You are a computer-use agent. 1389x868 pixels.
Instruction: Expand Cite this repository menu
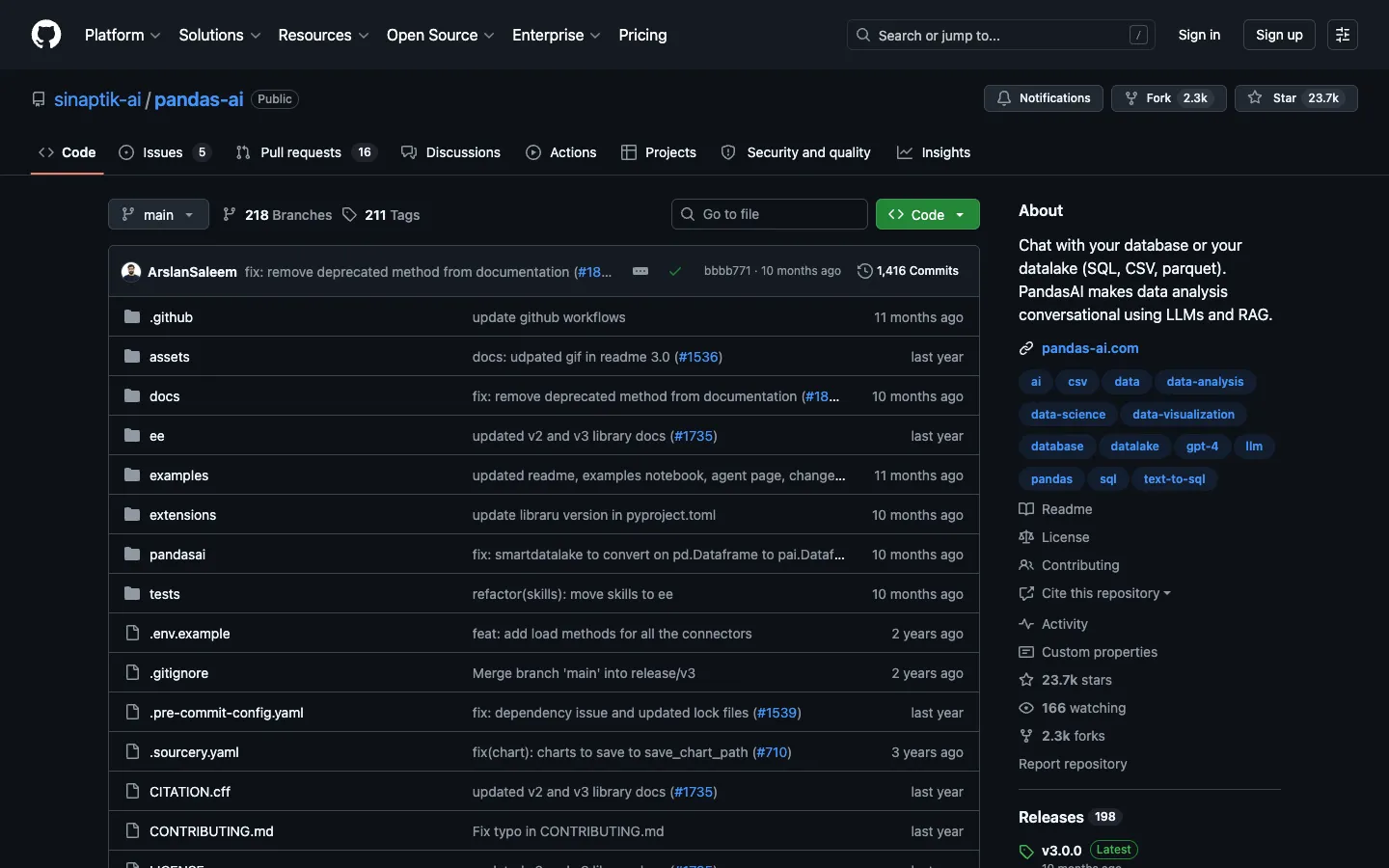tap(1095, 593)
